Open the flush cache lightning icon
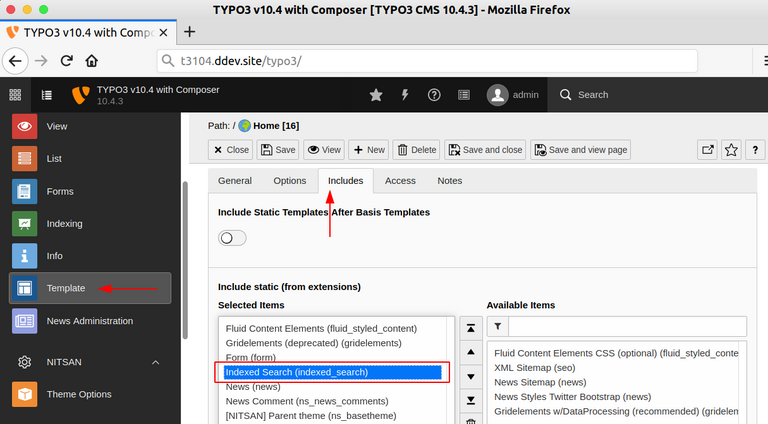 click(405, 95)
